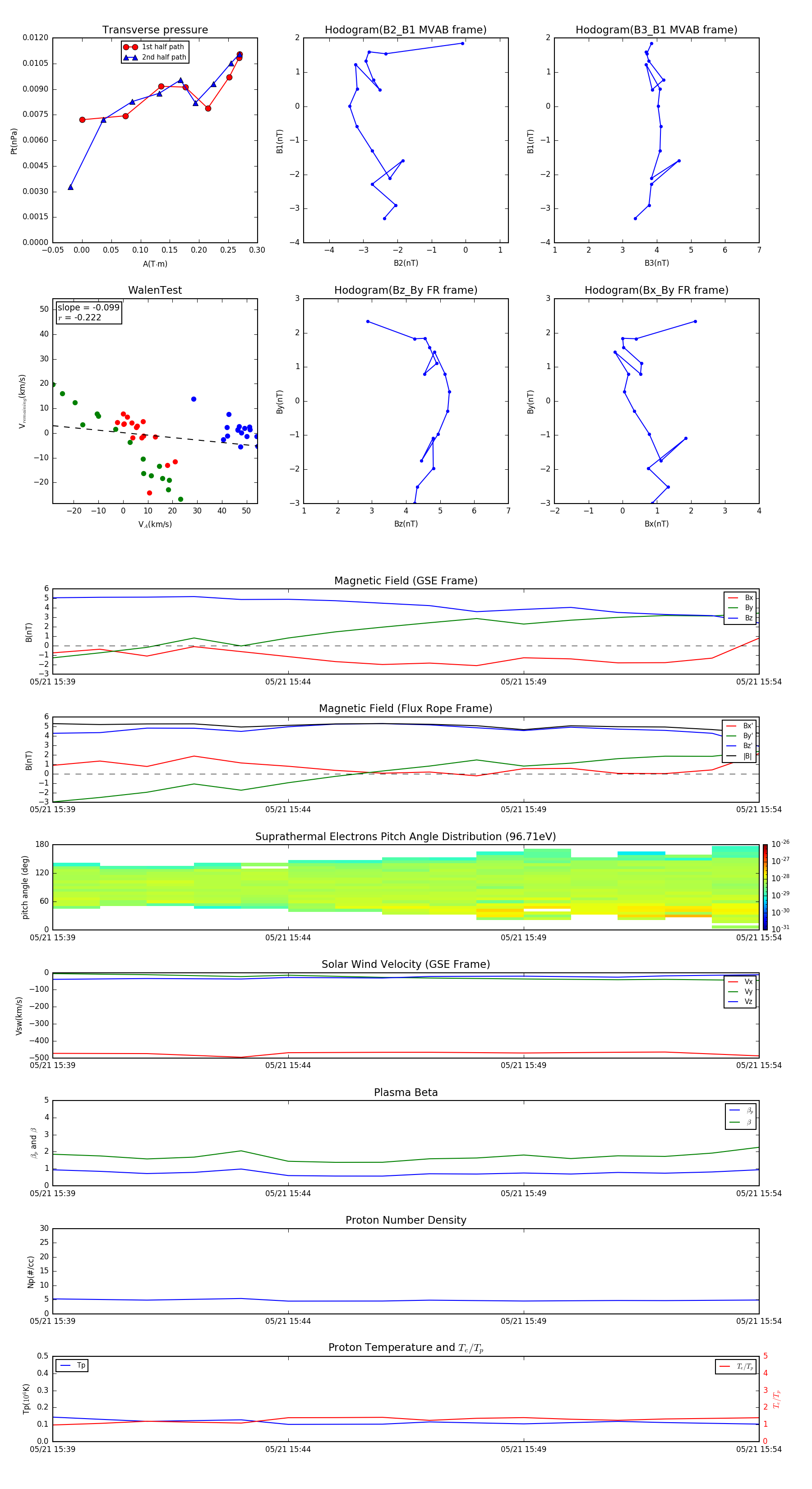Click the 'Hodogram(Bz_By FR frame)' title

406,290
